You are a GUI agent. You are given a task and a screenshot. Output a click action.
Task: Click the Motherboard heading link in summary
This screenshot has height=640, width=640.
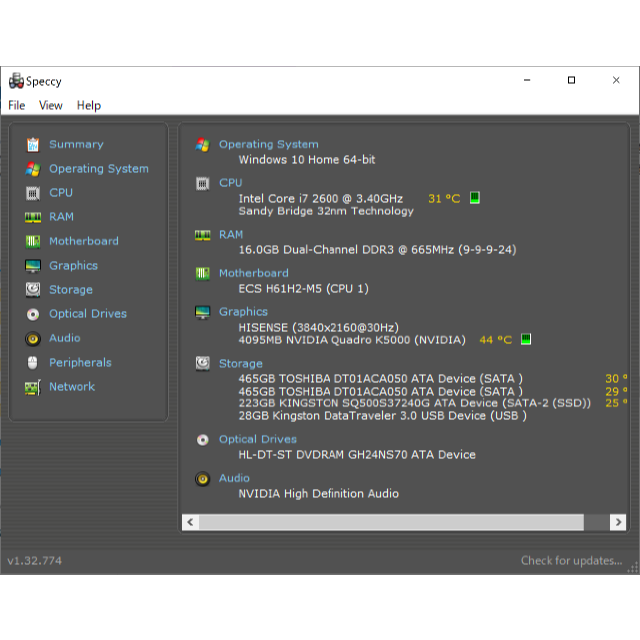[x=254, y=273]
